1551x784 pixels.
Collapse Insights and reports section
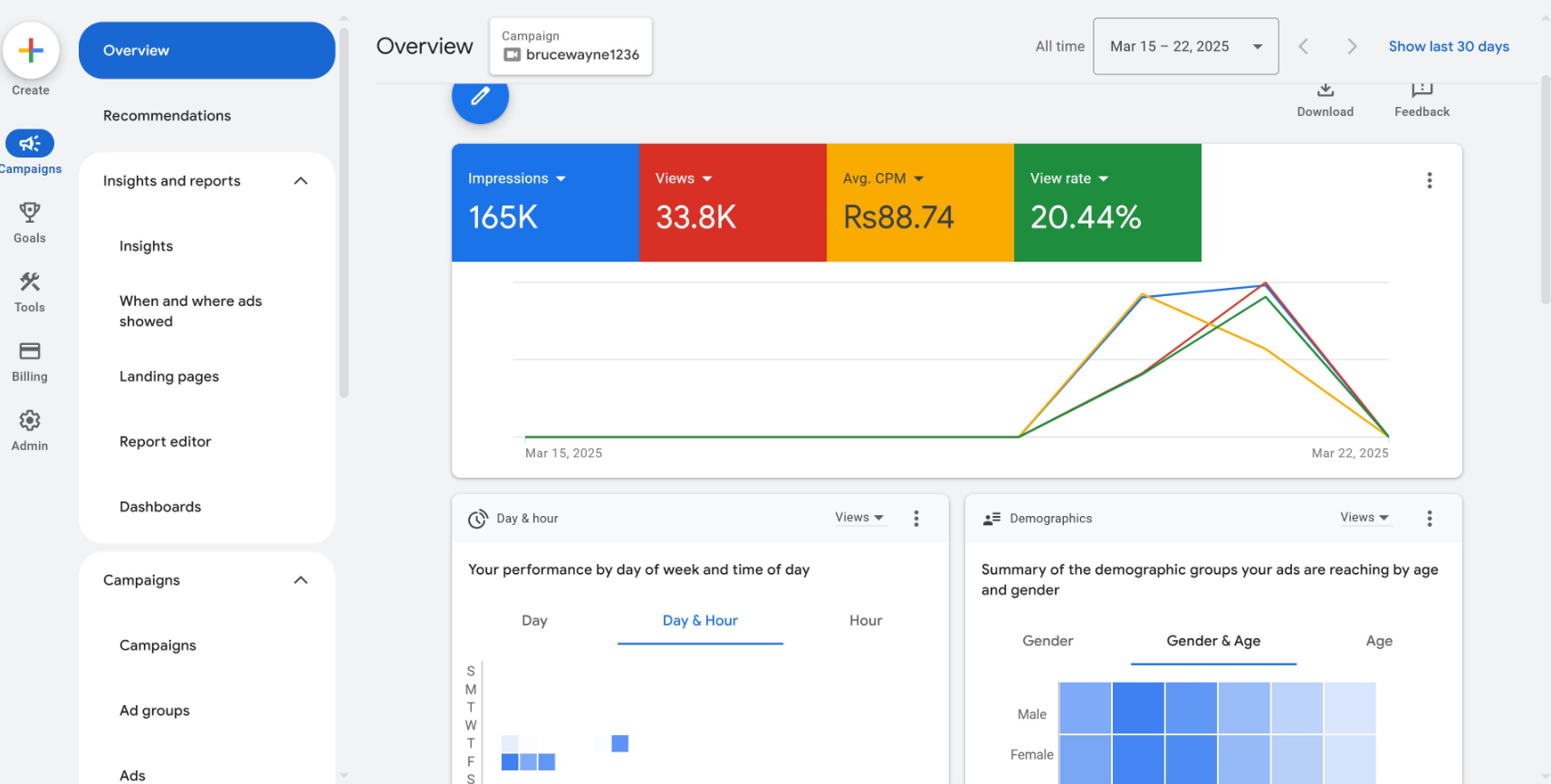(301, 181)
